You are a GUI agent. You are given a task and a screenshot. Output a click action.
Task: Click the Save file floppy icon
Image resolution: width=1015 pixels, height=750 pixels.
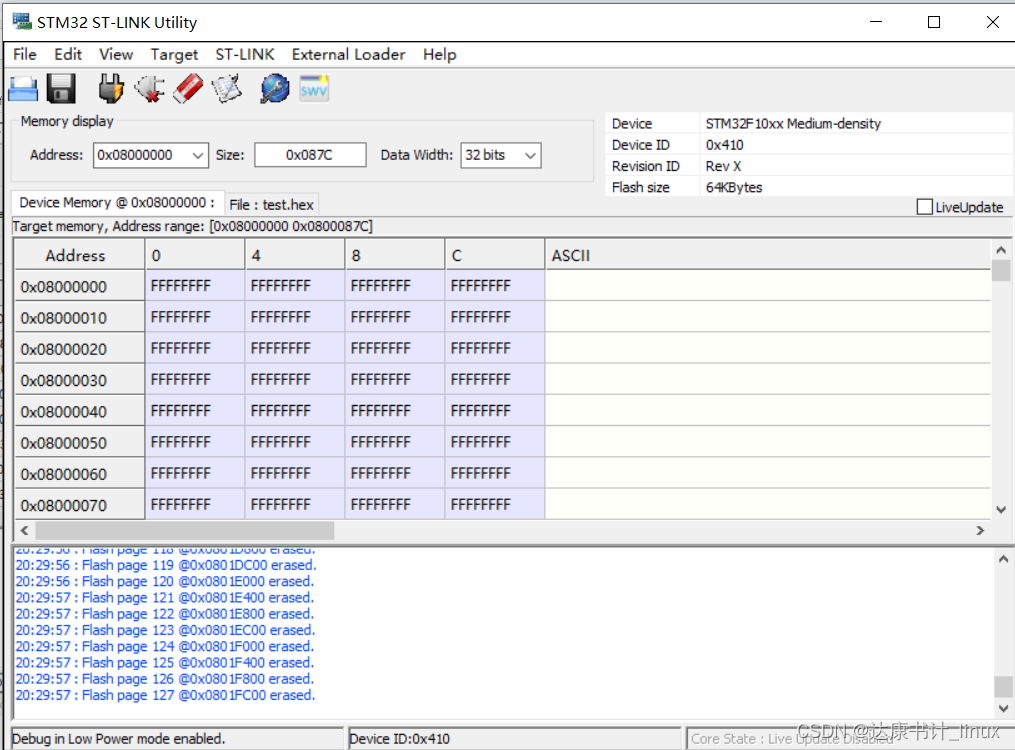click(61, 89)
